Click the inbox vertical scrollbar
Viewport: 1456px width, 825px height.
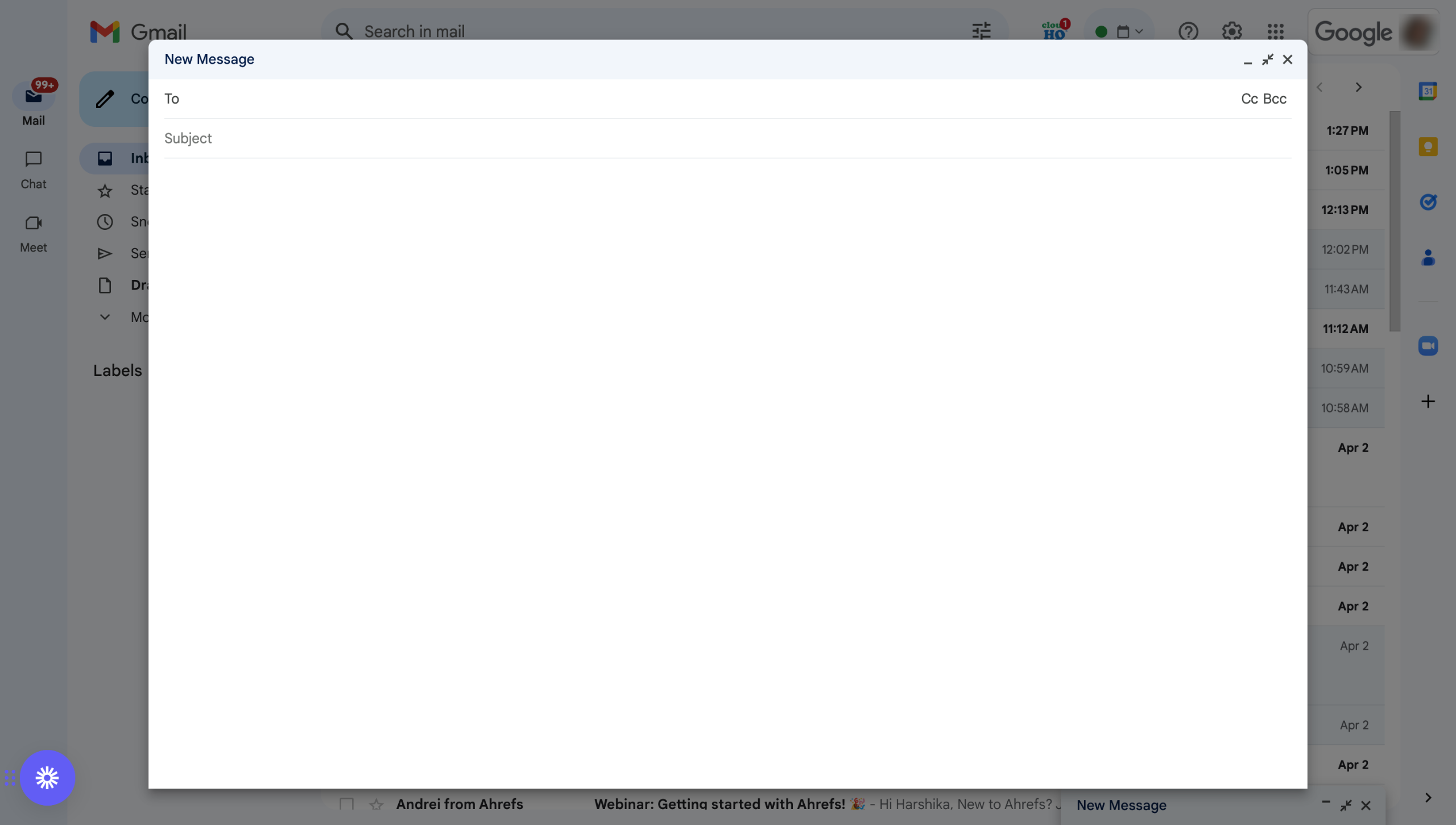click(x=1394, y=221)
